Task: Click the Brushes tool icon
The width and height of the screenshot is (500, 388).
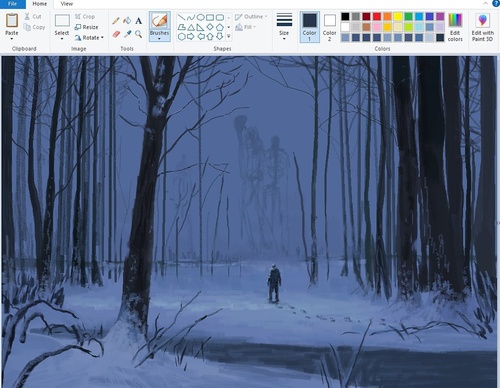Action: coord(159,21)
